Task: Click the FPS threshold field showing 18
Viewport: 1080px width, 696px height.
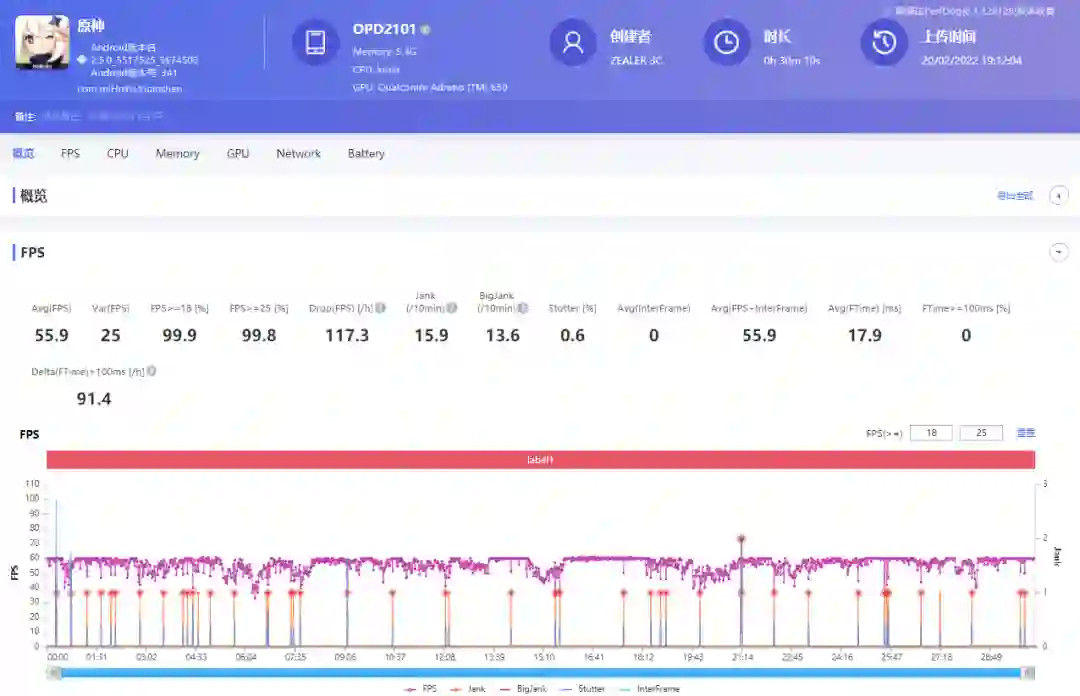Action: pyautogui.click(x=931, y=433)
